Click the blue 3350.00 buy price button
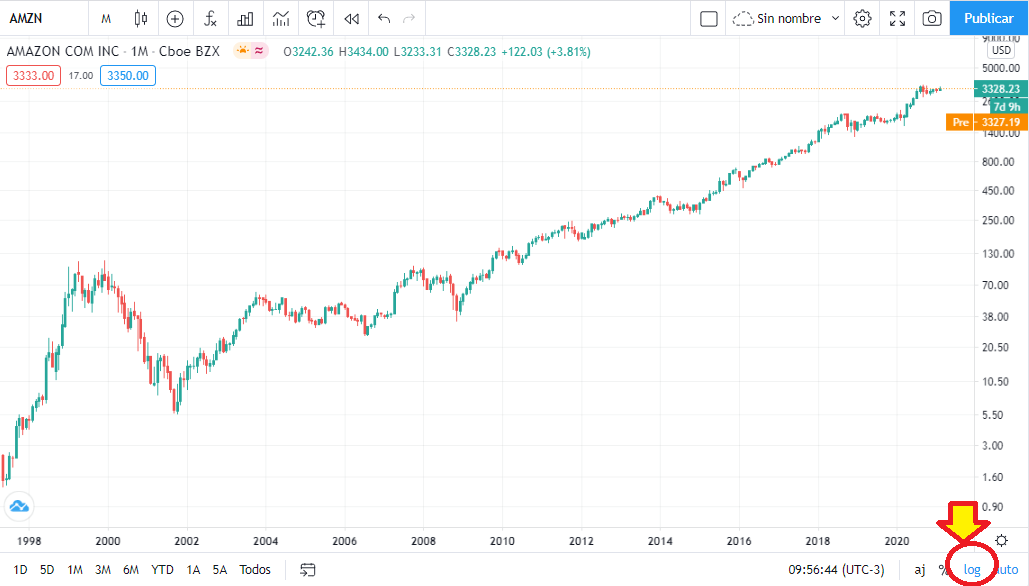 pyautogui.click(x=128, y=75)
